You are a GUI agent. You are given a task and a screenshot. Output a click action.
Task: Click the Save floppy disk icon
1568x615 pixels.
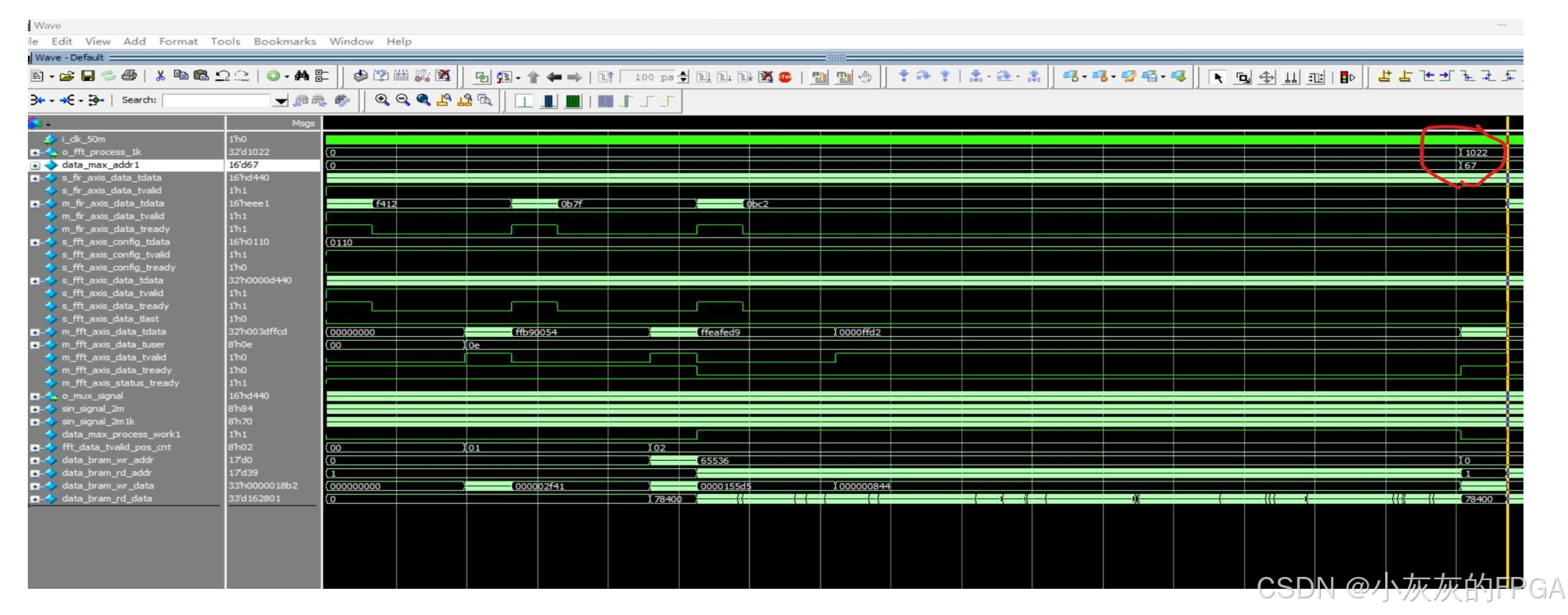87,76
